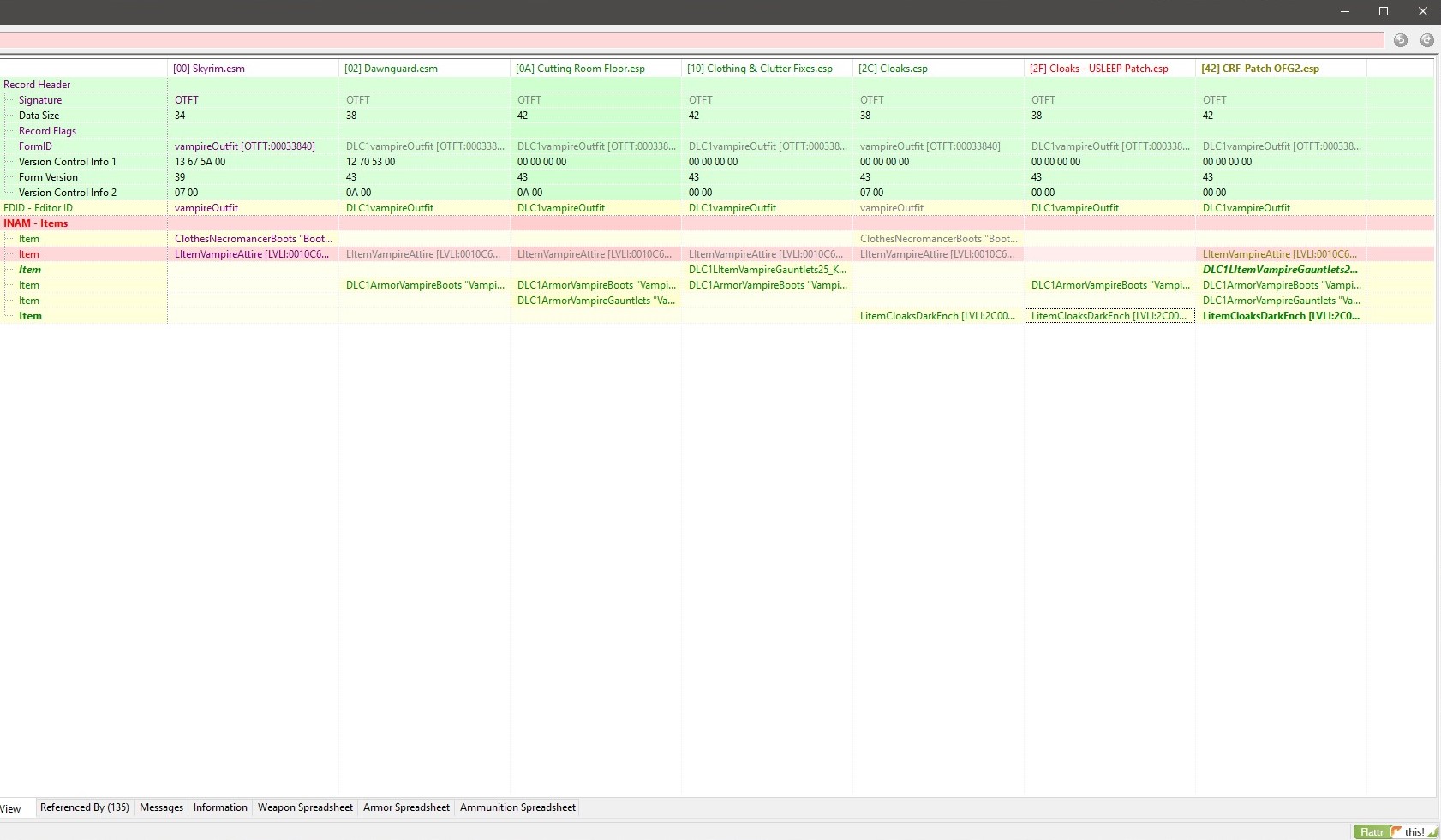The image size is (1441, 840).
Task: Click DLC1ArmorVampireGauntlets cell under CRF-Patch OFG2.esp
Action: [1281, 301]
